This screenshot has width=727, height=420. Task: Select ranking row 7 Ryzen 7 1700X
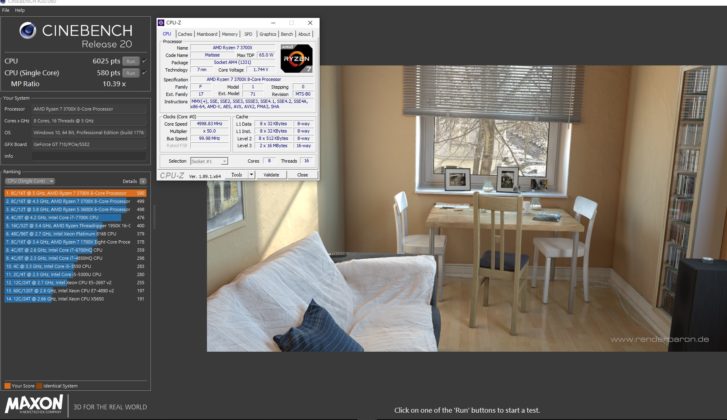coord(75,242)
